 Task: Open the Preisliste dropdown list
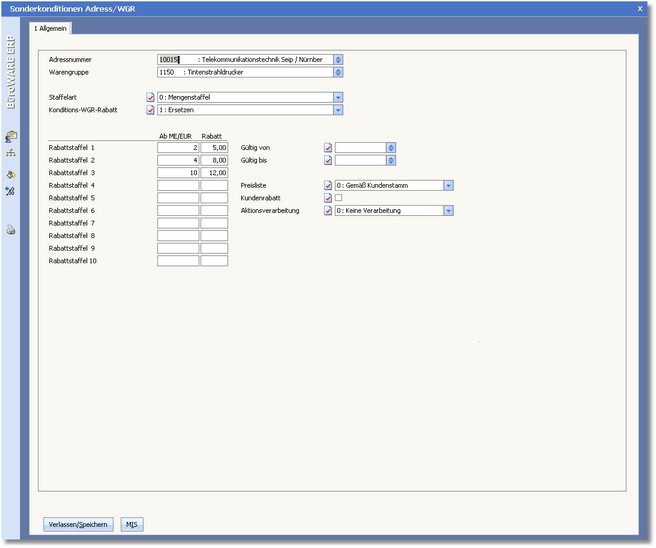449,185
